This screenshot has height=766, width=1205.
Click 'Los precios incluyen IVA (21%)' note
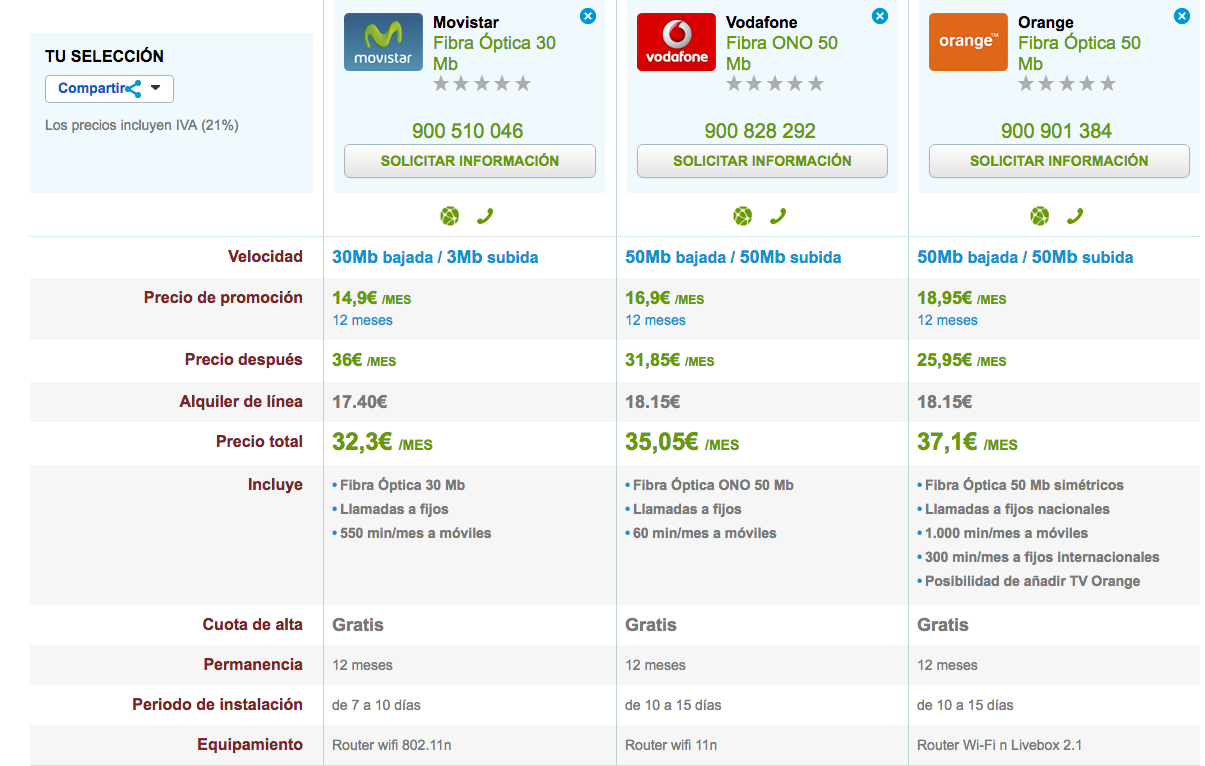coord(142,126)
